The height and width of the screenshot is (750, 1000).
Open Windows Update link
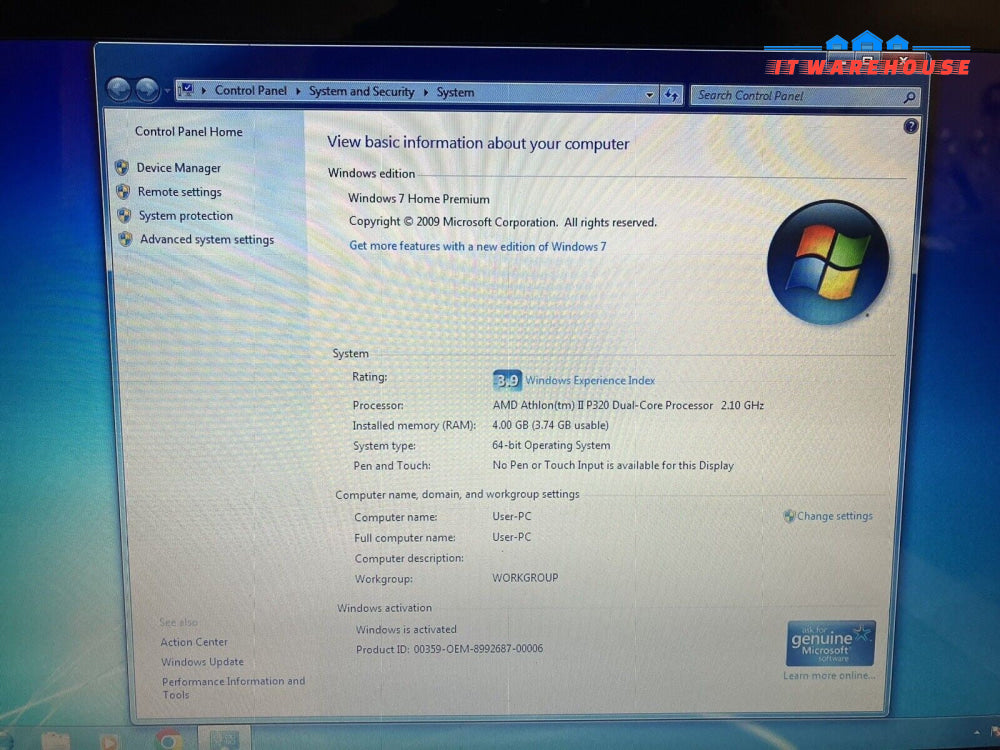[x=202, y=662]
